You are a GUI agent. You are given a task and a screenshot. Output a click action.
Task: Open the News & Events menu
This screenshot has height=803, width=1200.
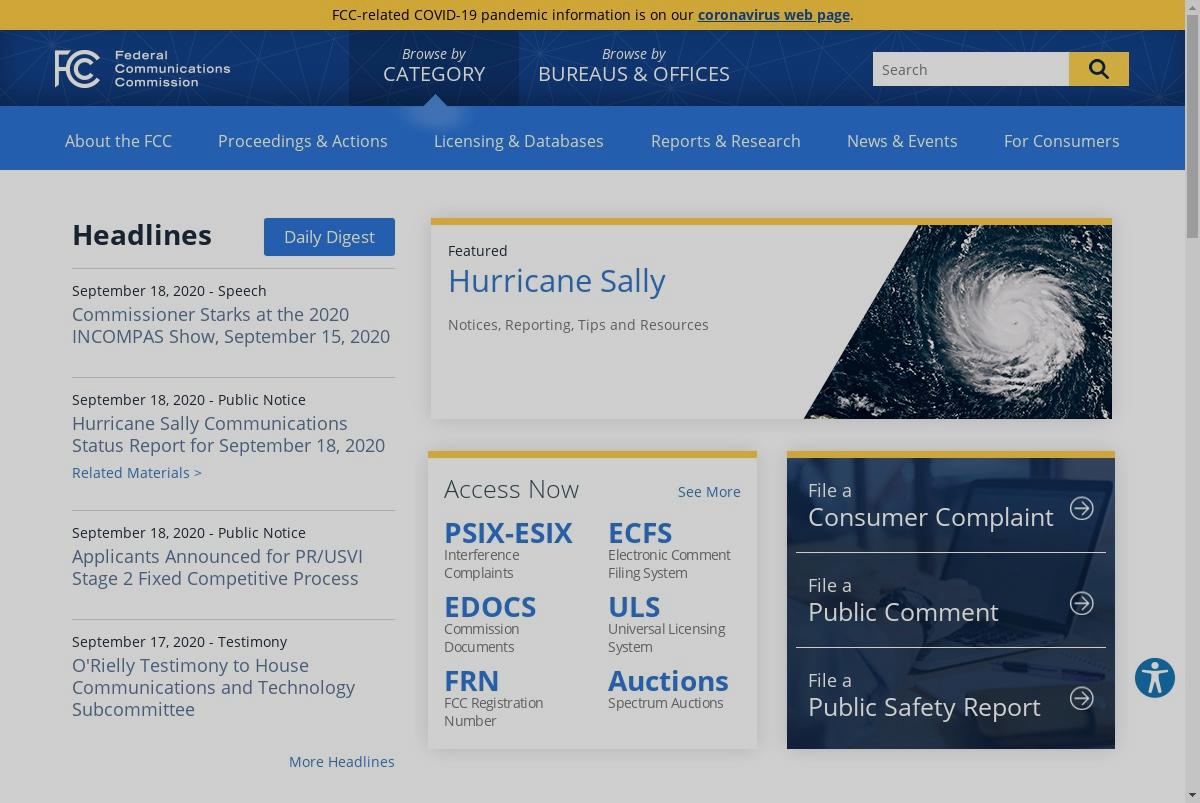click(x=902, y=141)
